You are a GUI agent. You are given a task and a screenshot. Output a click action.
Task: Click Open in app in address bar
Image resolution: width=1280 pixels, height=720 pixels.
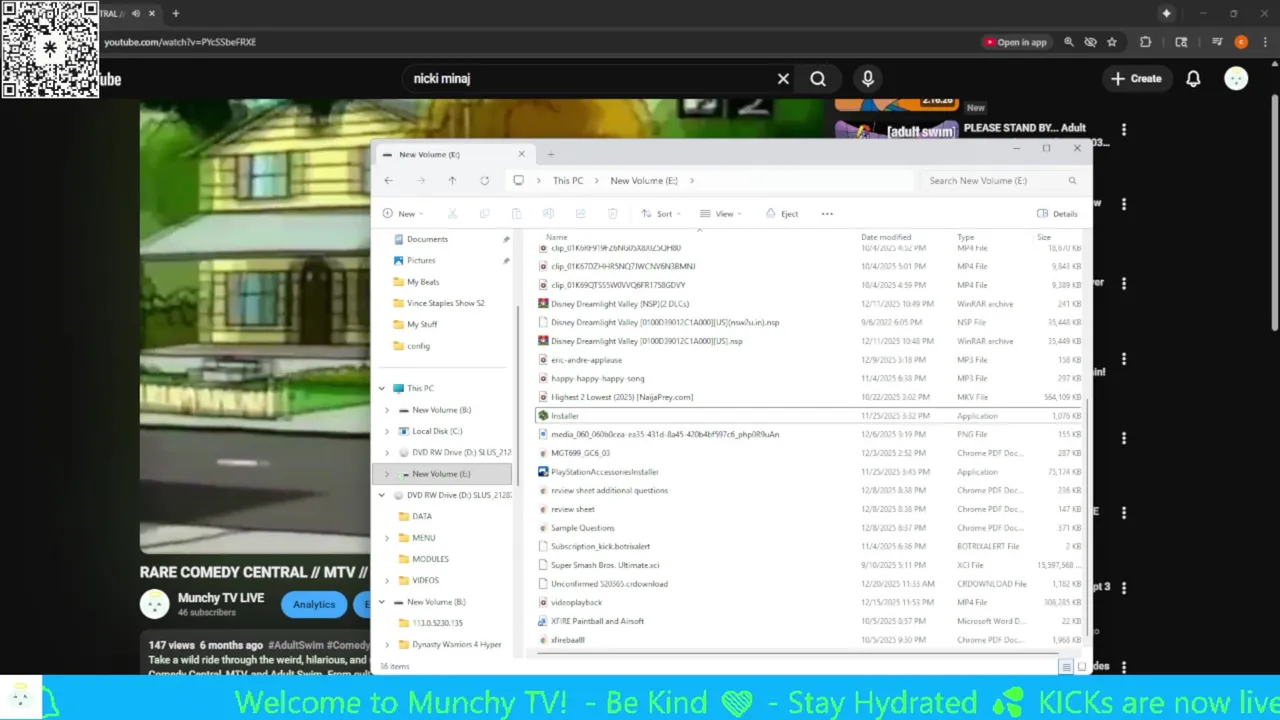(x=1016, y=42)
